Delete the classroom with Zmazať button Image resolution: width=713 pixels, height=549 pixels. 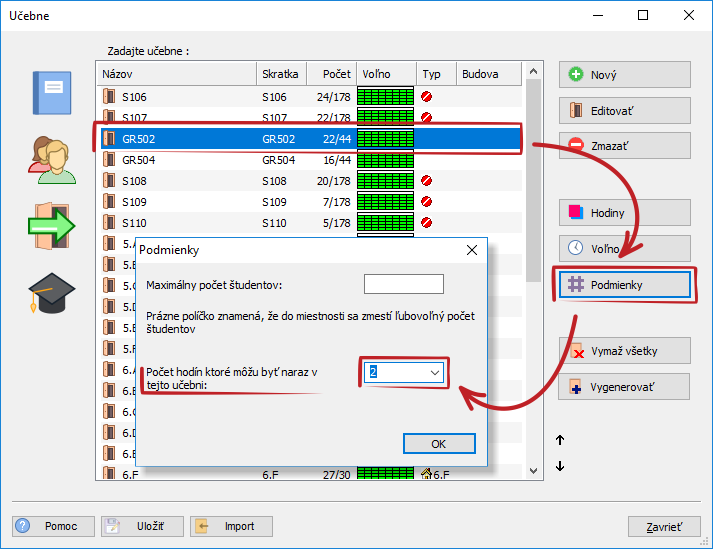click(x=624, y=145)
